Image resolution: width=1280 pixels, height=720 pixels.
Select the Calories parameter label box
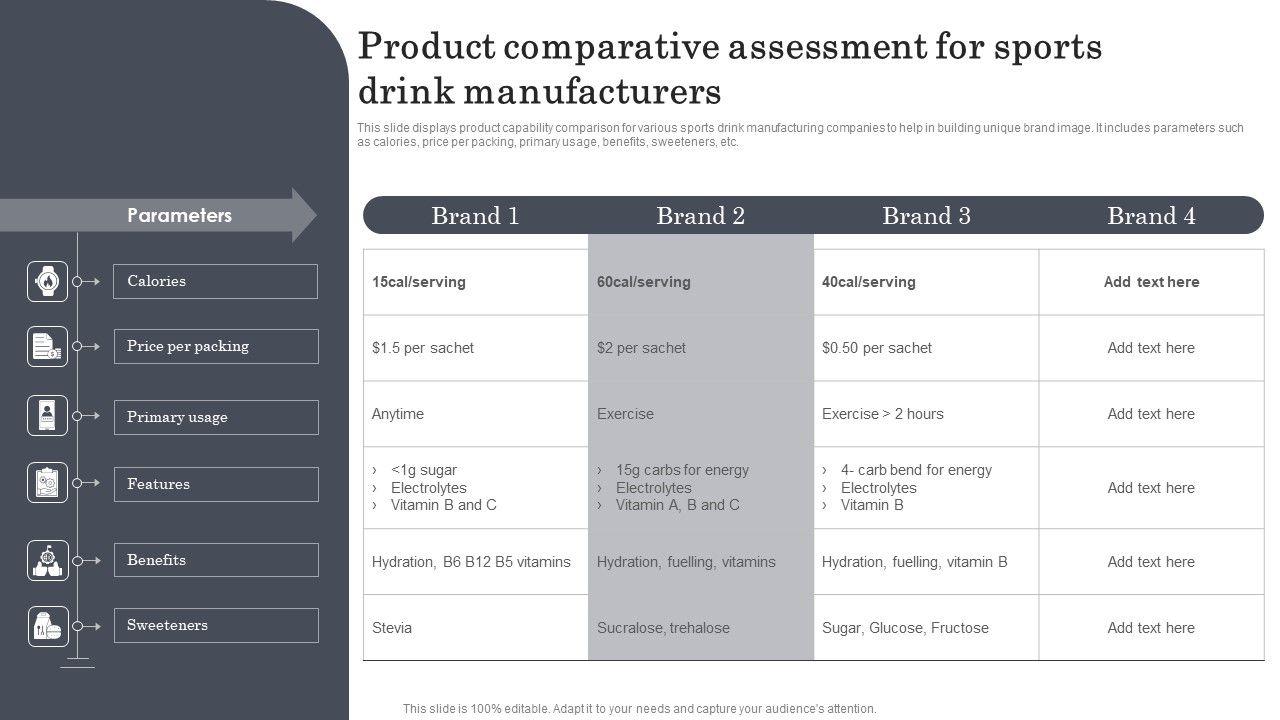point(215,282)
